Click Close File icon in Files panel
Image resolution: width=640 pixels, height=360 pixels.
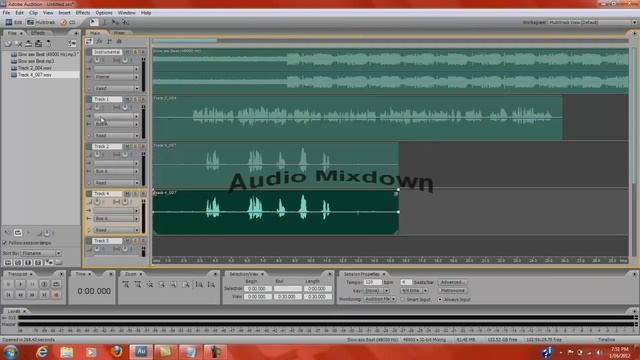(18, 43)
